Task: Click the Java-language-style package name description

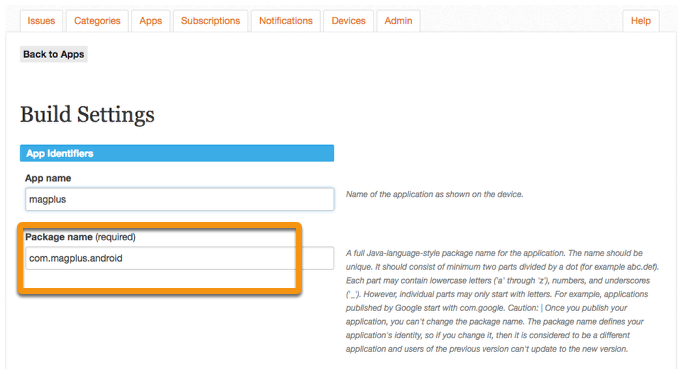Action: coord(502,301)
